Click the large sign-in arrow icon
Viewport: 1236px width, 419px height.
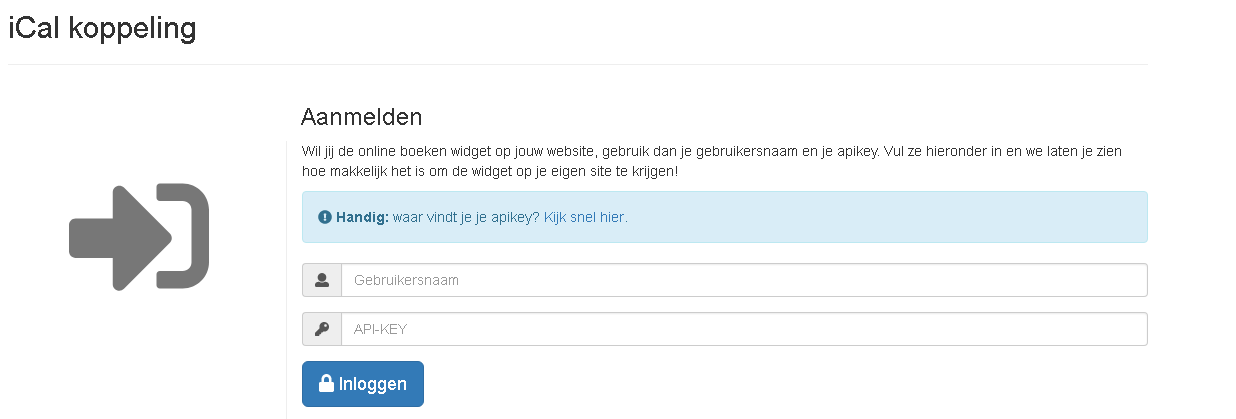[x=139, y=237]
